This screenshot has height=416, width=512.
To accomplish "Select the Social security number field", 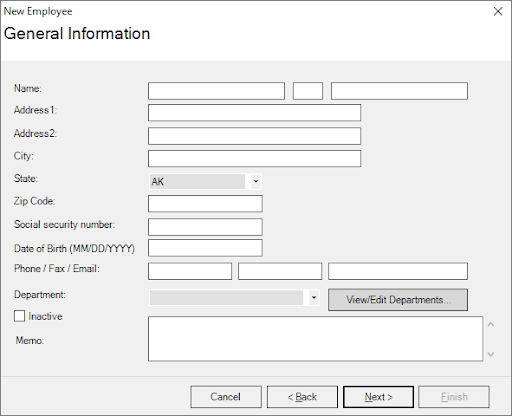I will (x=205, y=227).
